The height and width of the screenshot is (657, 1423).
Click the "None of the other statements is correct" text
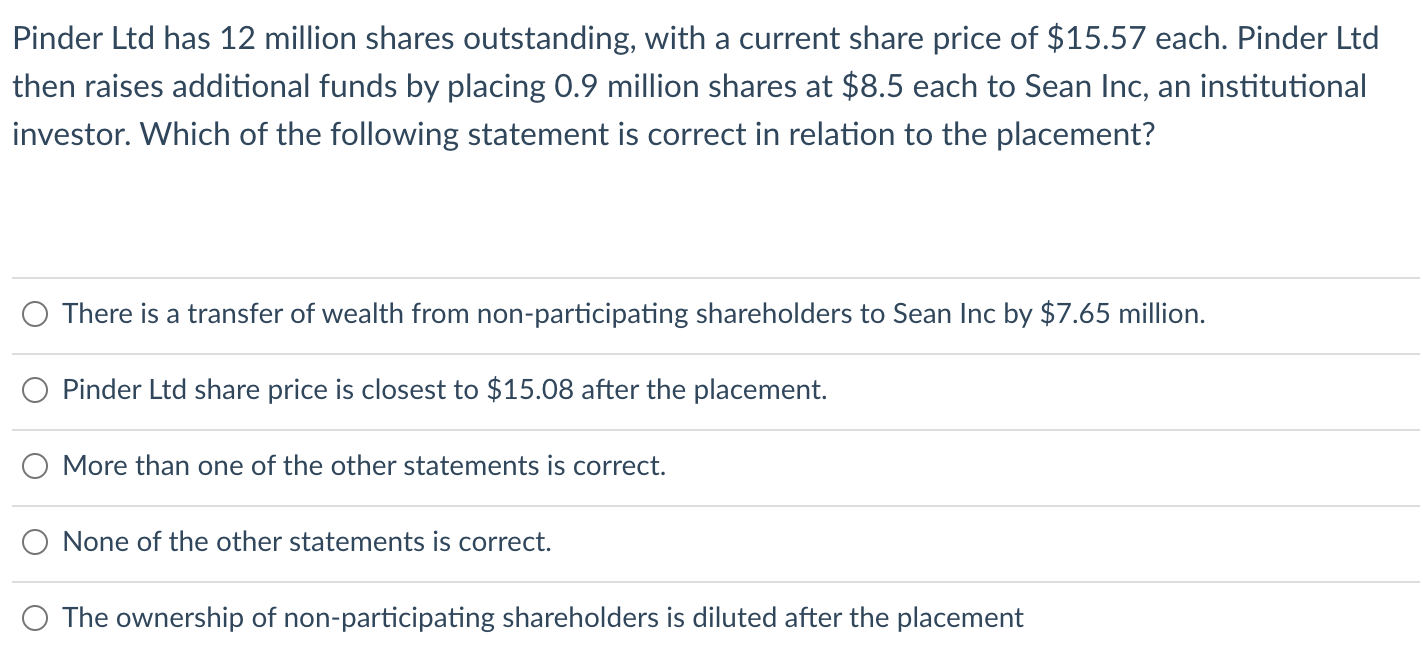(x=307, y=542)
